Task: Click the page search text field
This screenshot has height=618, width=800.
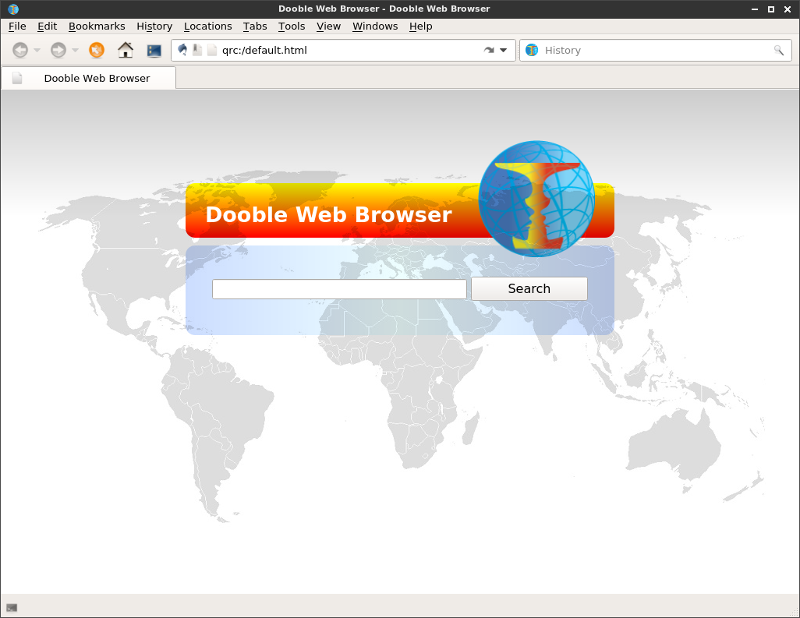Action: click(x=339, y=289)
